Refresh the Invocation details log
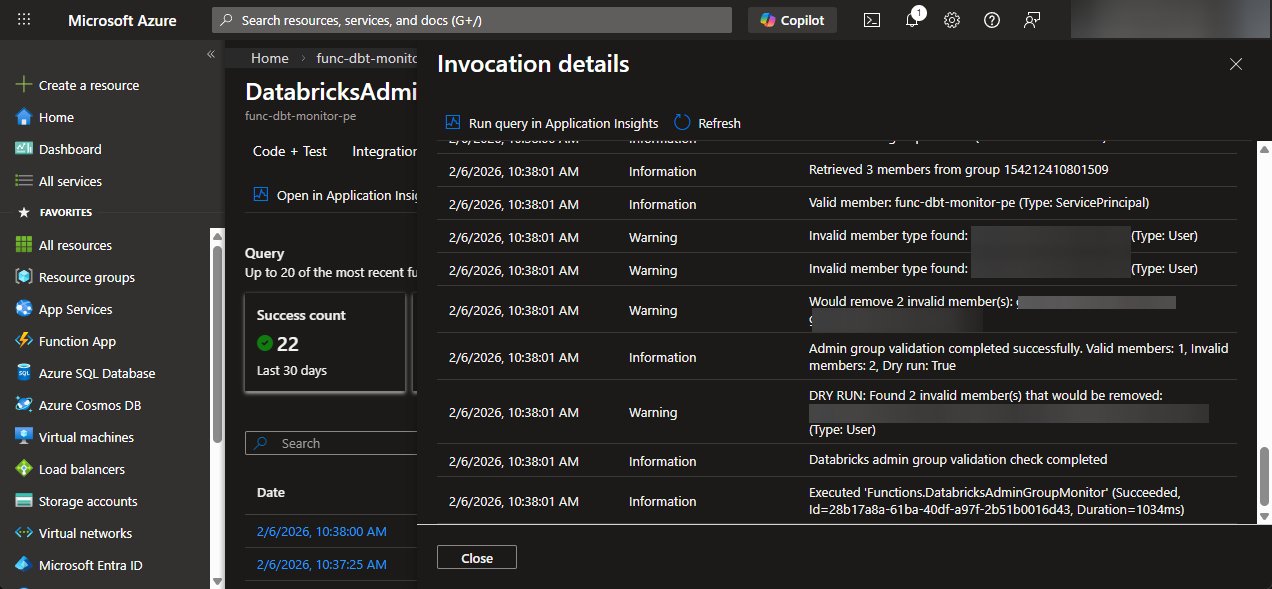The image size is (1272, 589). pyautogui.click(x=707, y=123)
